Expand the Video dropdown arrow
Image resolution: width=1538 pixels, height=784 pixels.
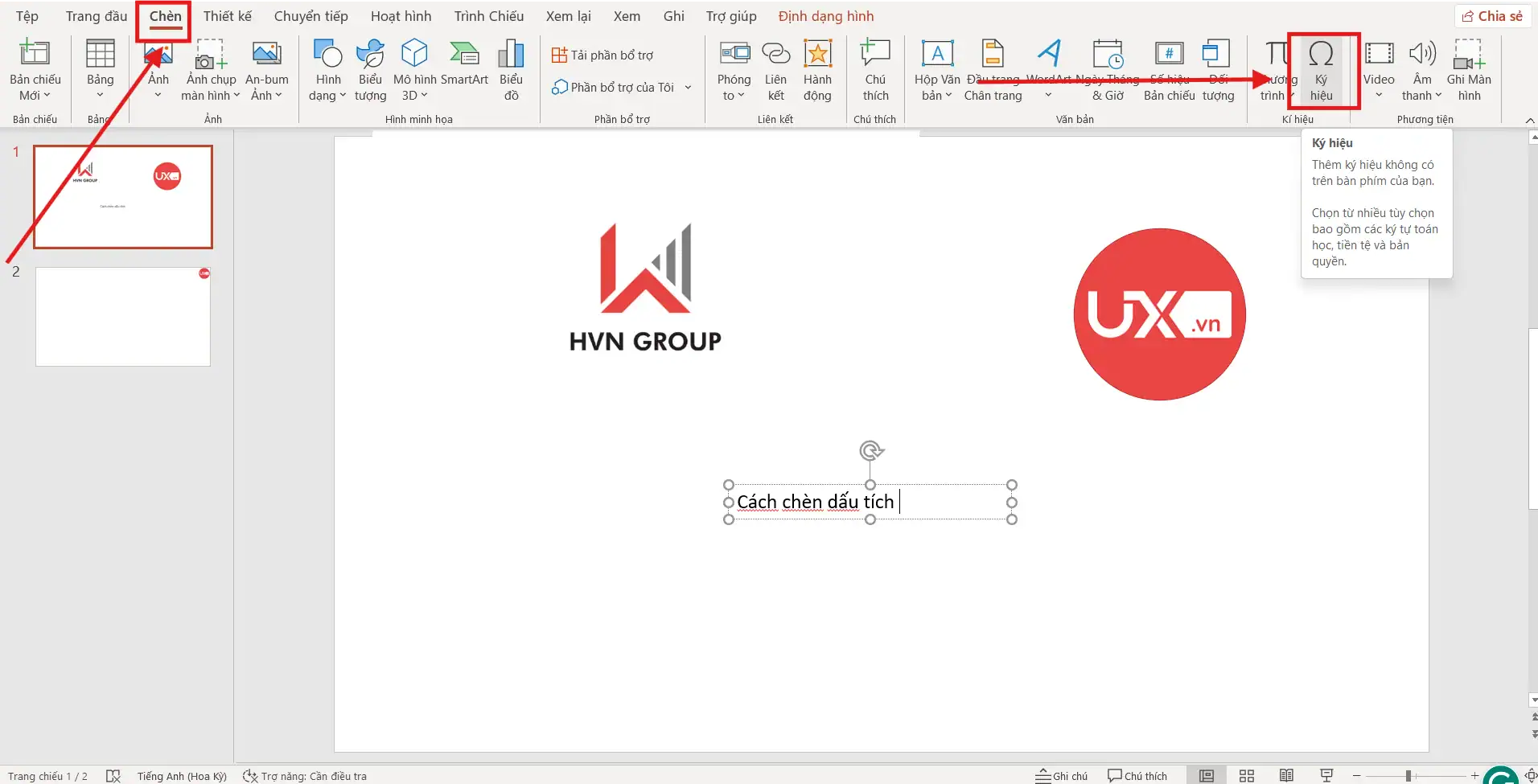point(1379,96)
